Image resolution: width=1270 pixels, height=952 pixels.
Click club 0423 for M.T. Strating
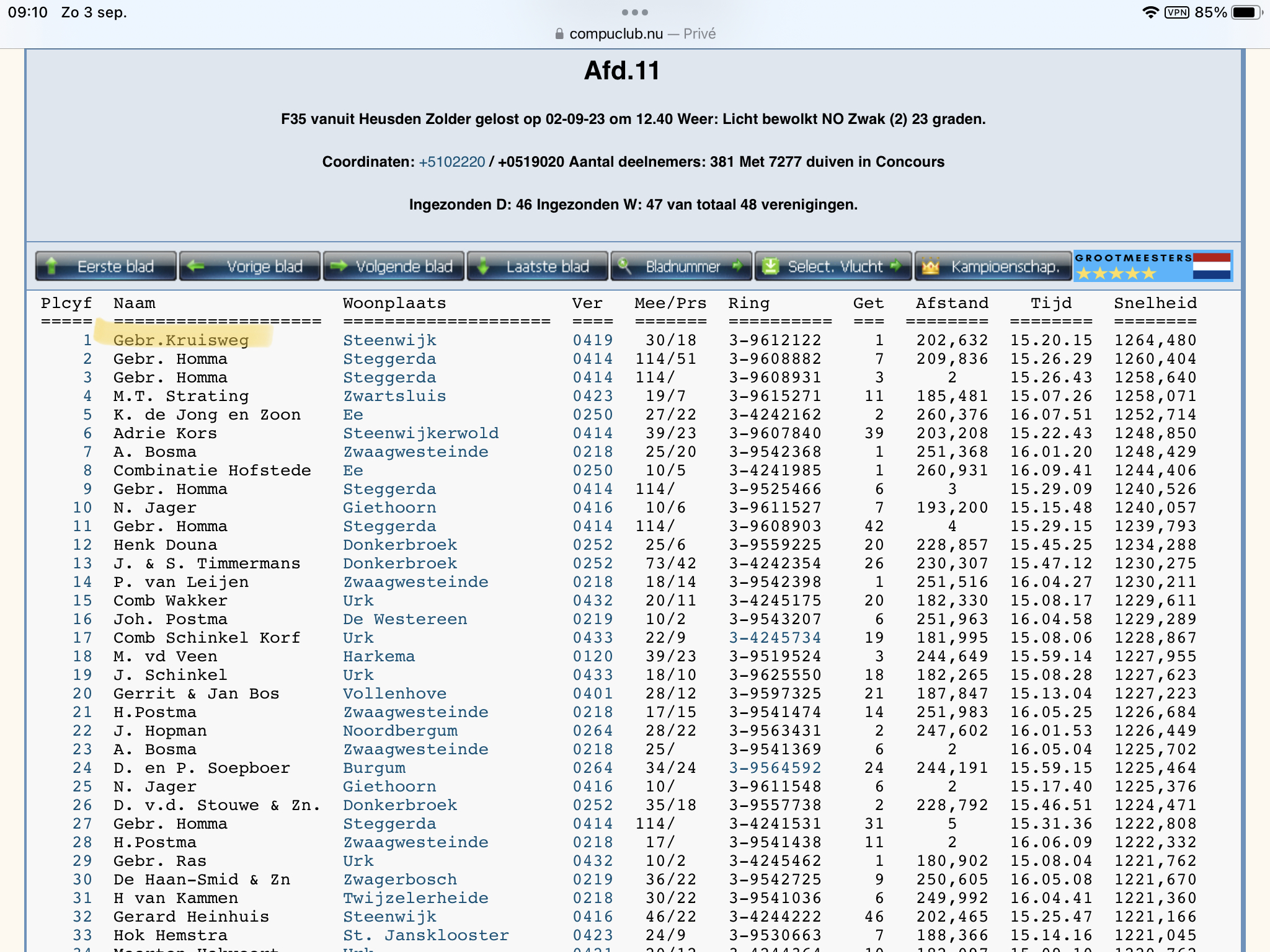pyautogui.click(x=593, y=396)
